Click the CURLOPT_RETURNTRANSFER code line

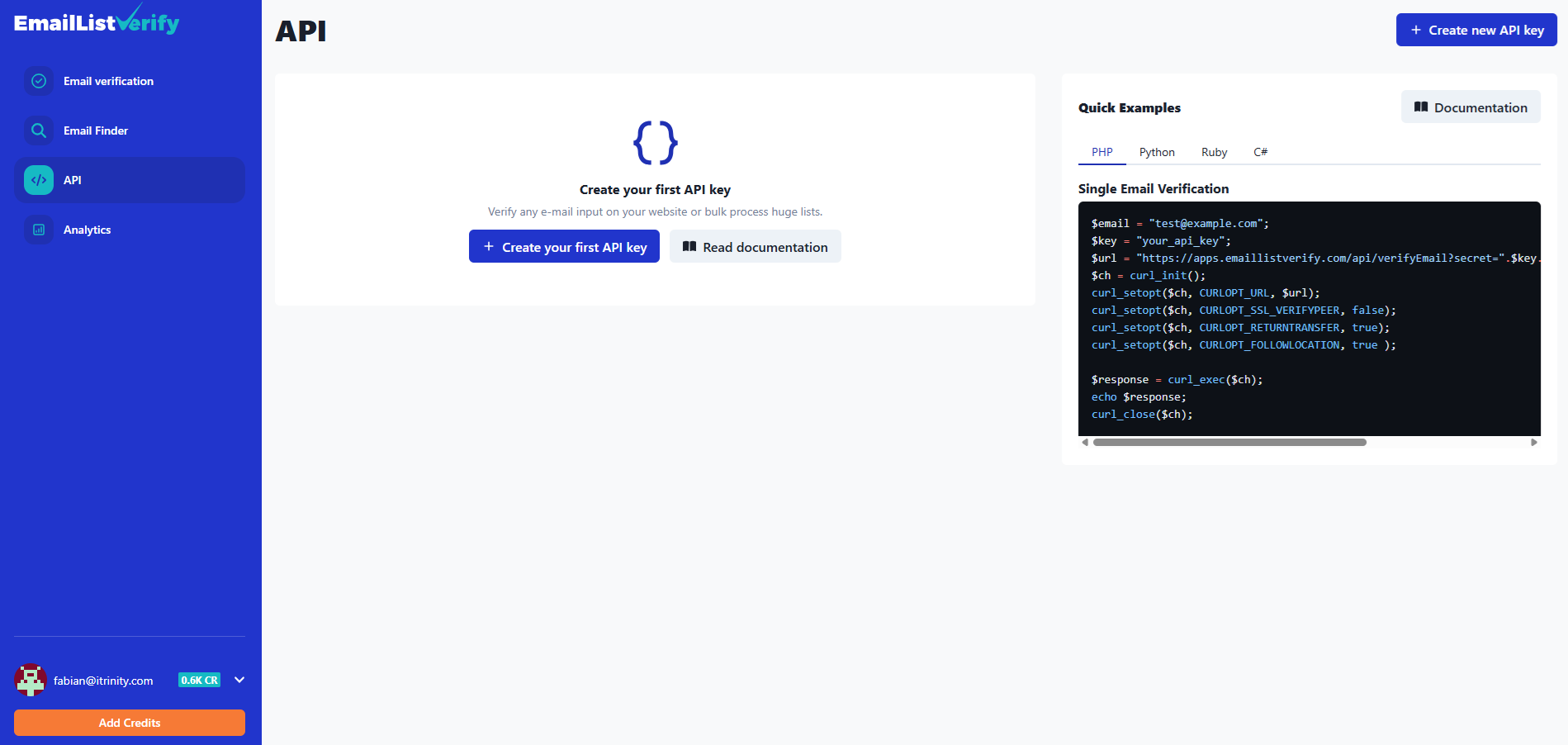1240,327
